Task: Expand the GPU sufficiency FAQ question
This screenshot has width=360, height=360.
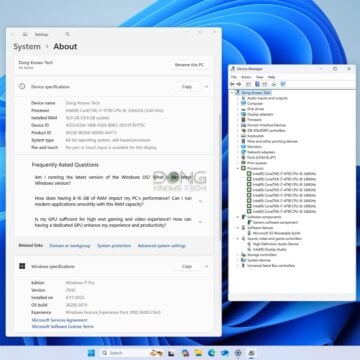Action: [x=200, y=222]
